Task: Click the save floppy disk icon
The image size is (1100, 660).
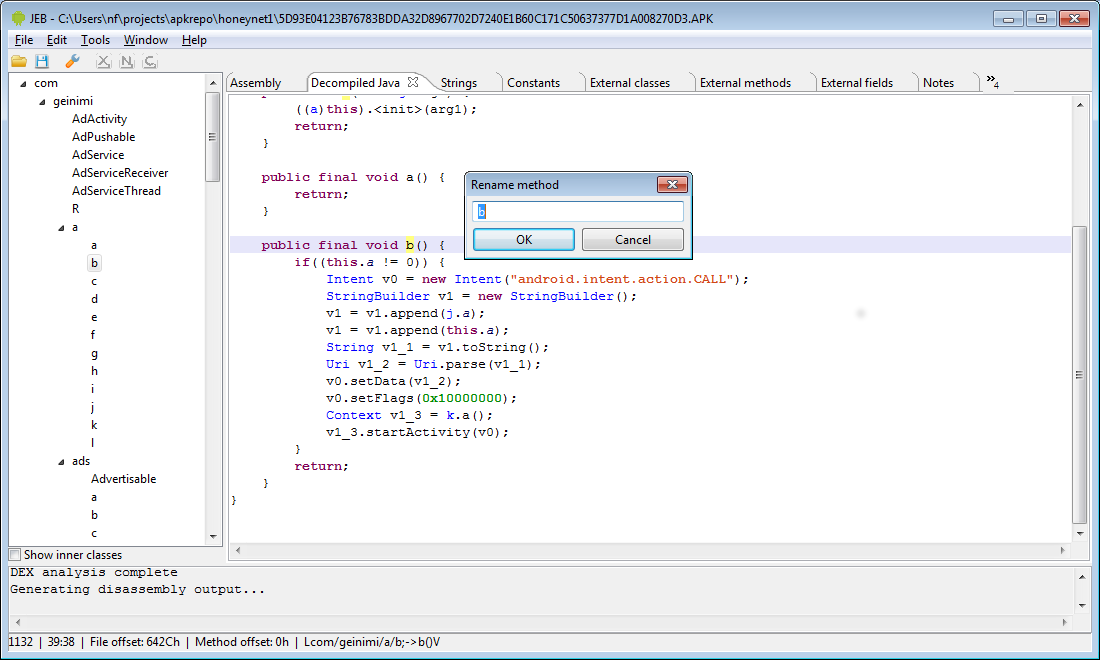Action: 42,62
